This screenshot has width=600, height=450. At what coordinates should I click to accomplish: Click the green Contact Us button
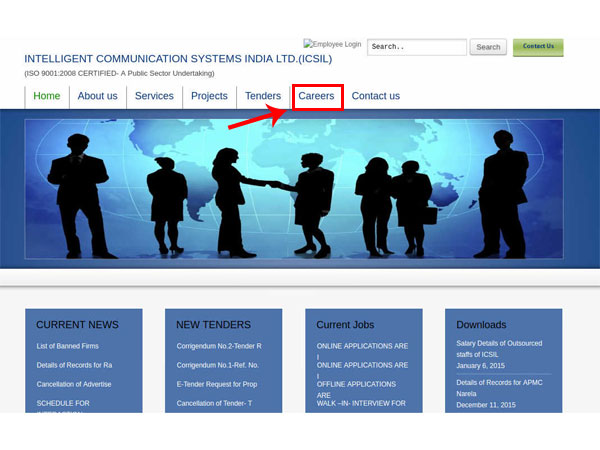(x=538, y=47)
